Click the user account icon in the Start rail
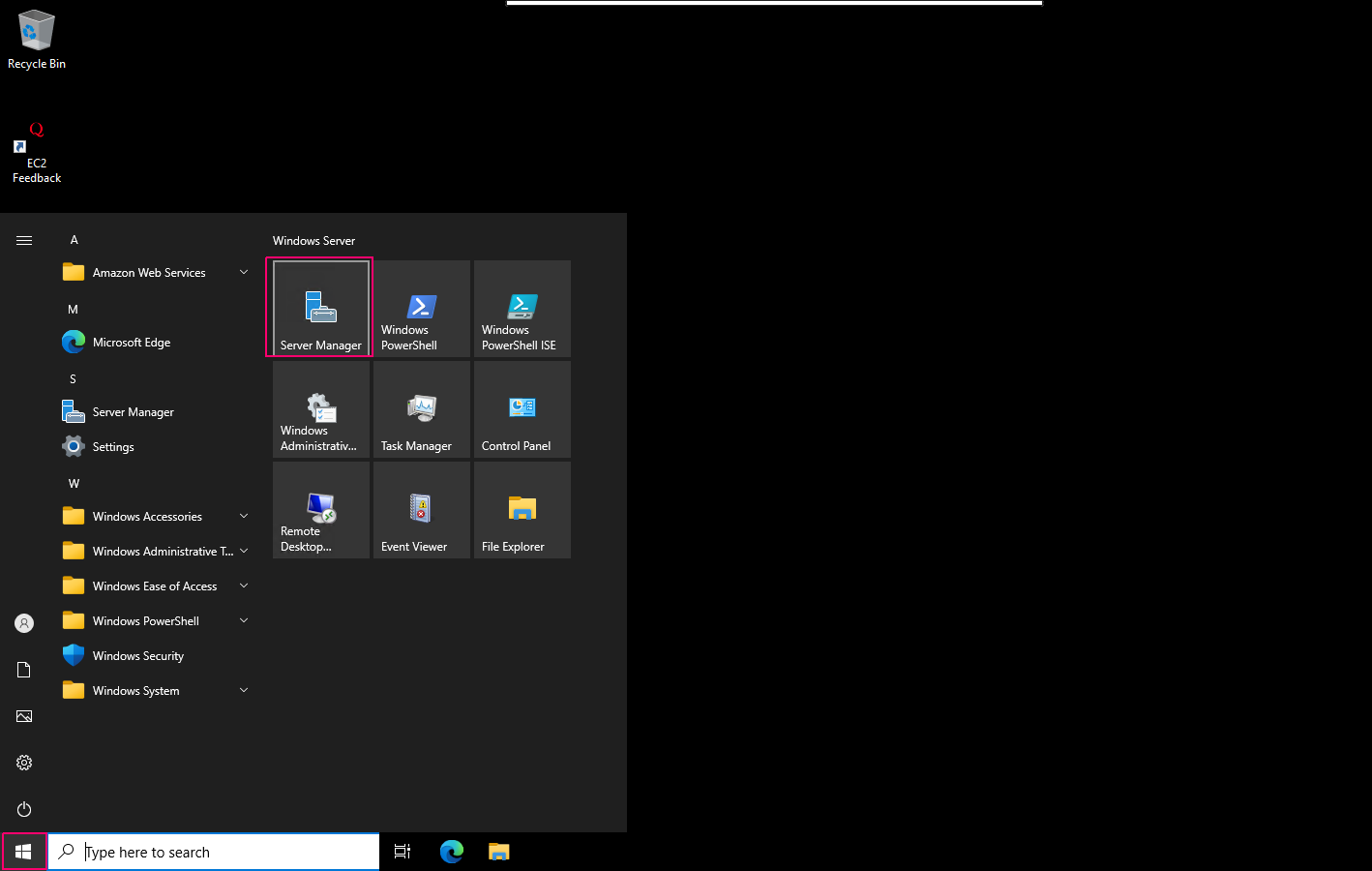 (x=24, y=623)
